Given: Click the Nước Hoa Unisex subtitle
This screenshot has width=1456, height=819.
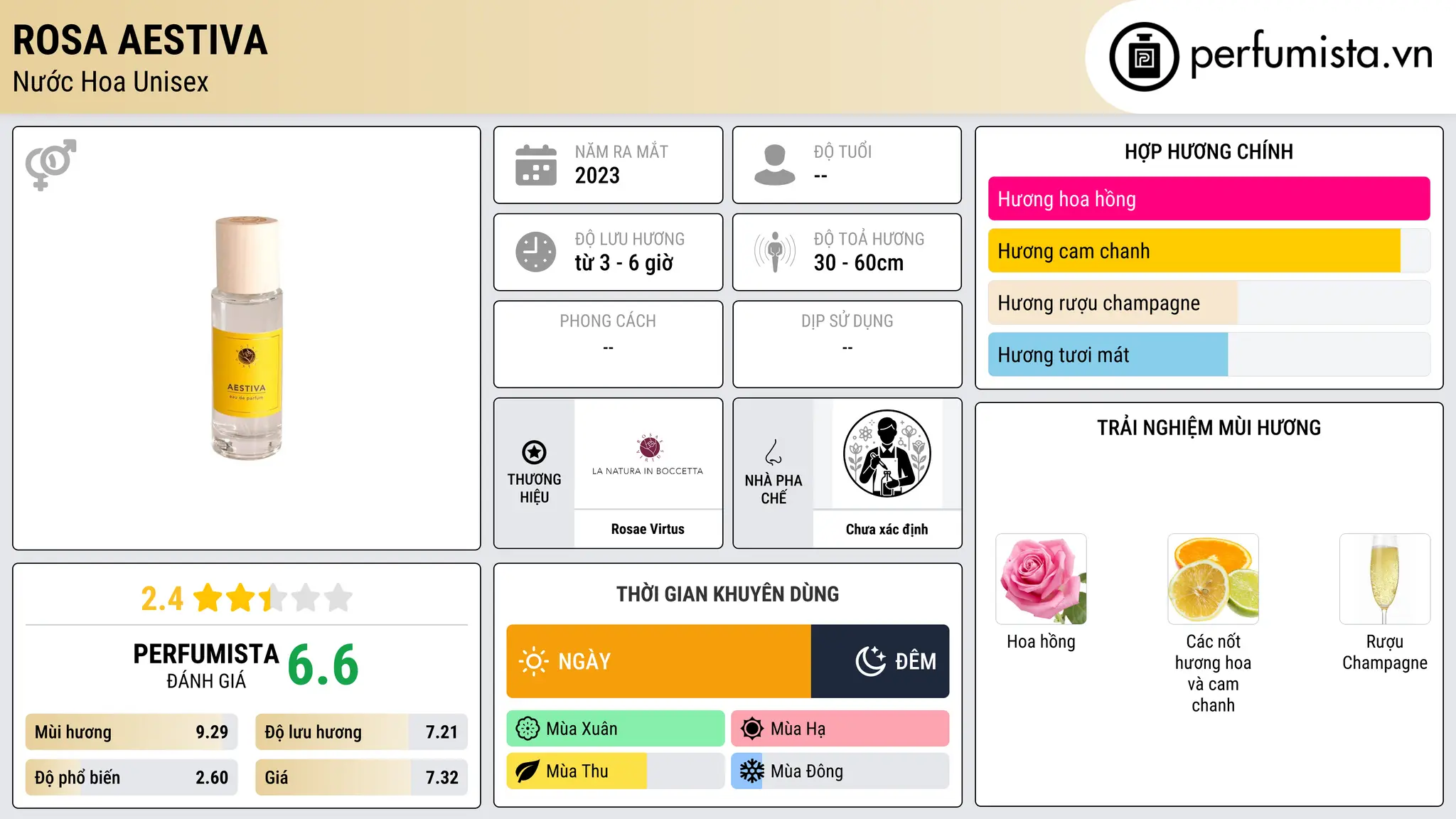Looking at the screenshot, I should [111, 82].
